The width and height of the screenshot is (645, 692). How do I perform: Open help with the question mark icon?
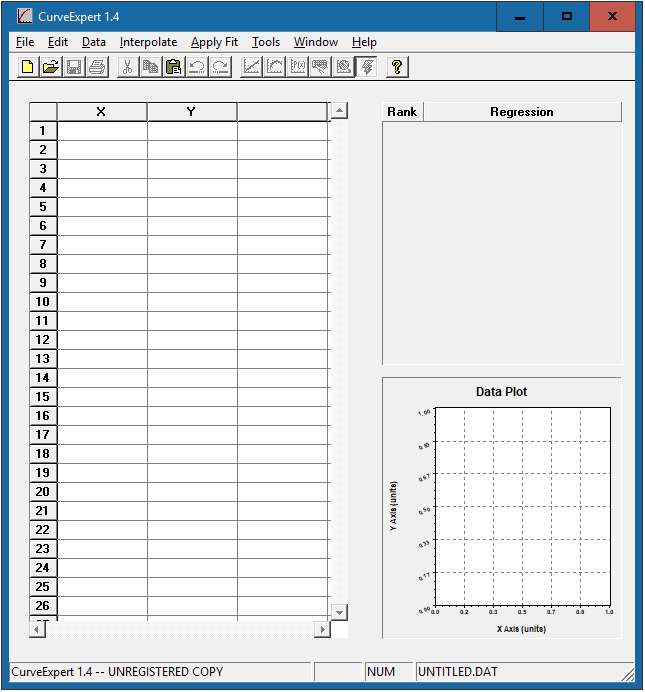(x=397, y=67)
